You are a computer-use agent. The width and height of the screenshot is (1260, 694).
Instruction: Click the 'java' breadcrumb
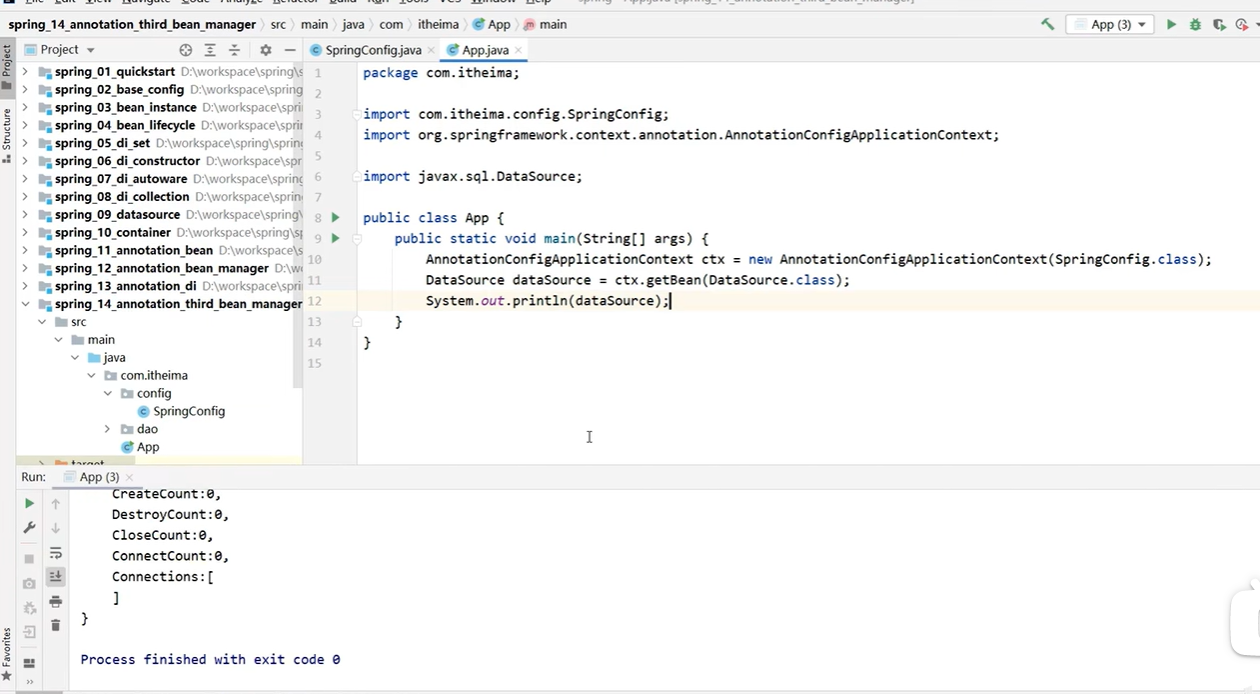(353, 24)
